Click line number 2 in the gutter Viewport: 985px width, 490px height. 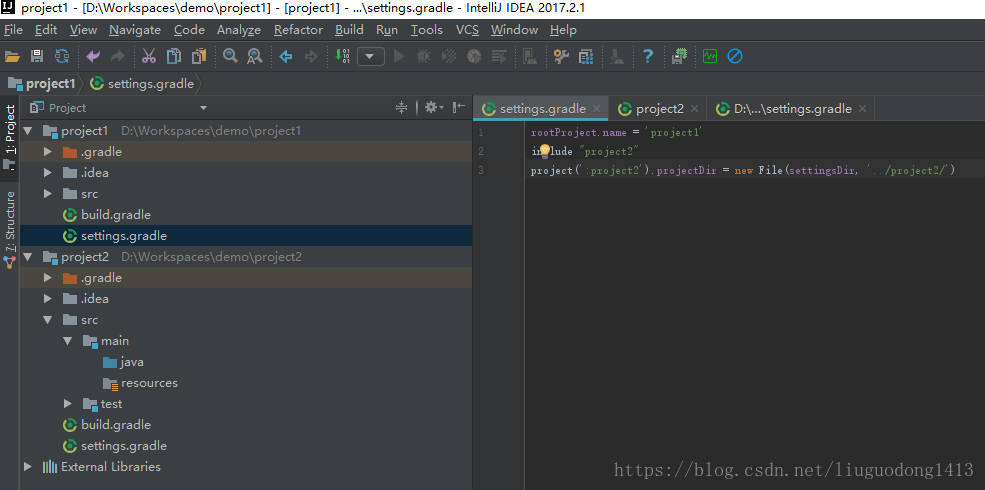[481, 151]
